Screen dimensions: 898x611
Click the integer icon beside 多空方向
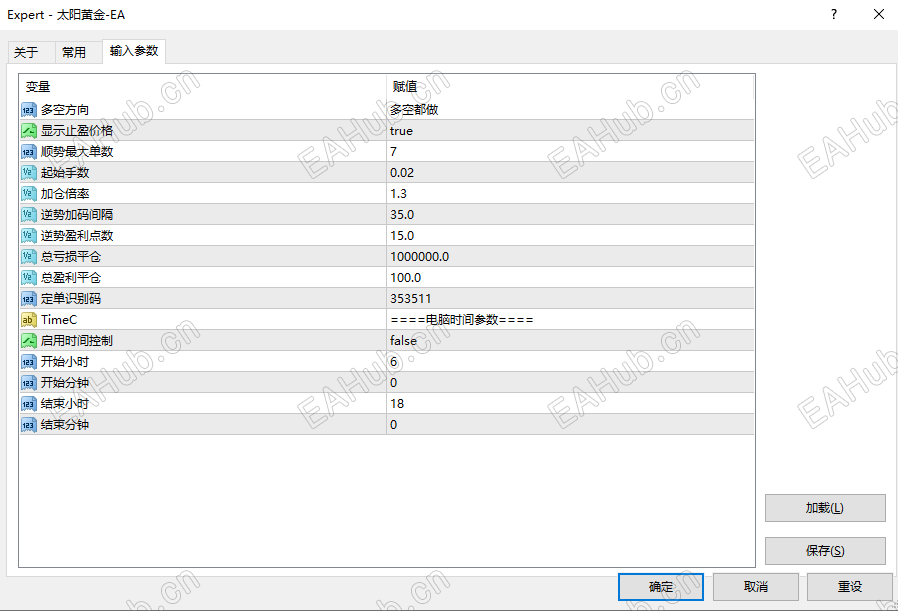[29, 110]
